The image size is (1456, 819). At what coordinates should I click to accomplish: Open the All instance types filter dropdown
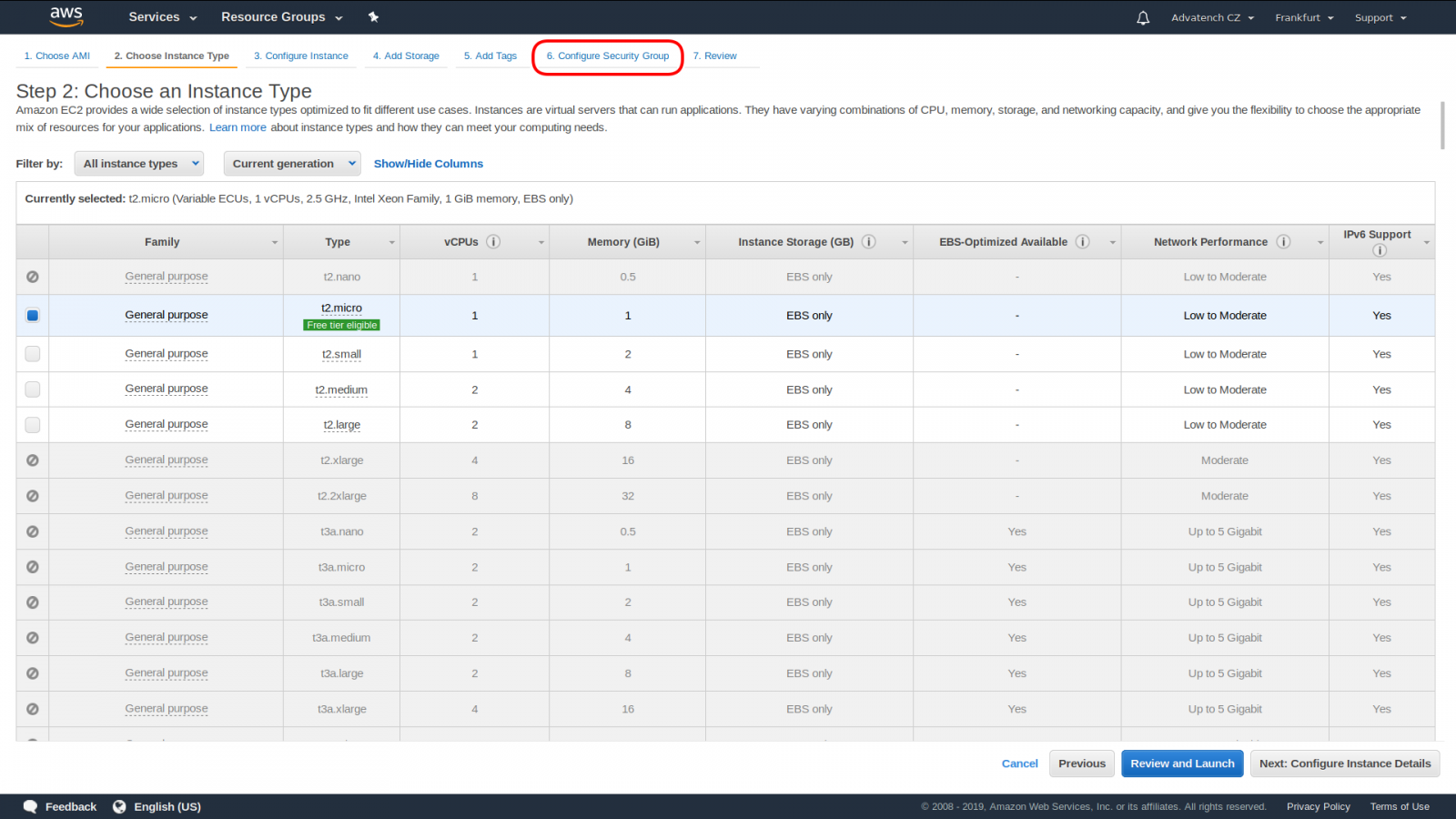(x=139, y=164)
